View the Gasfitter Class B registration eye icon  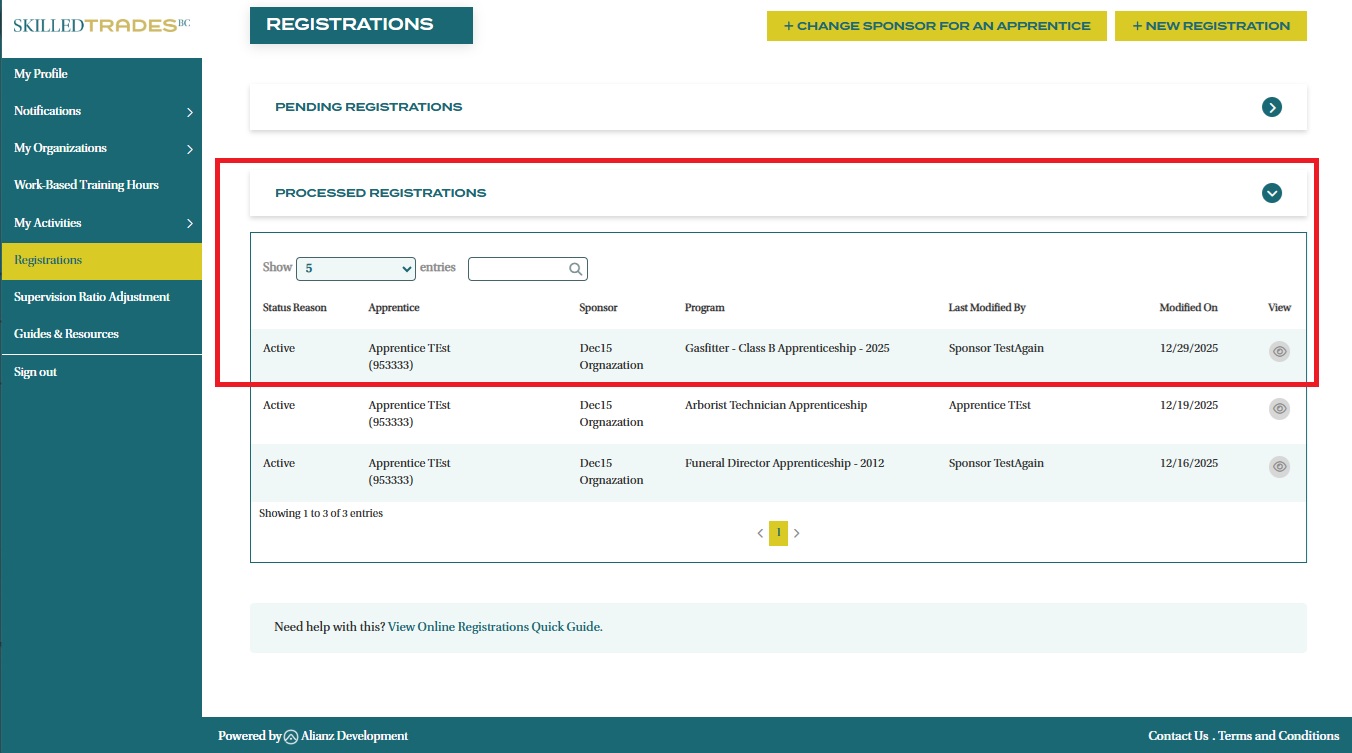pyautogui.click(x=1279, y=351)
